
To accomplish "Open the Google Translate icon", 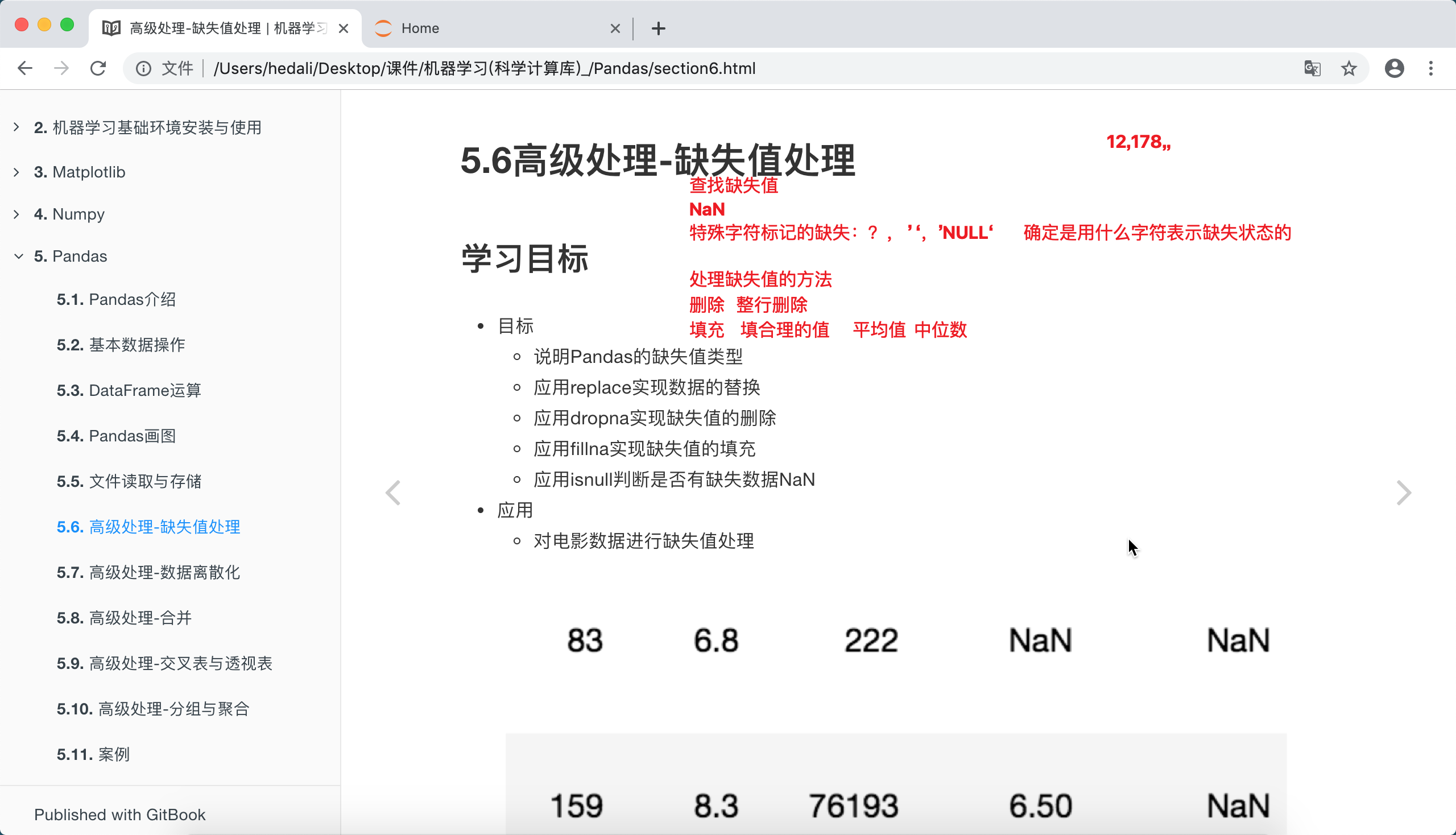I will 1312,68.
